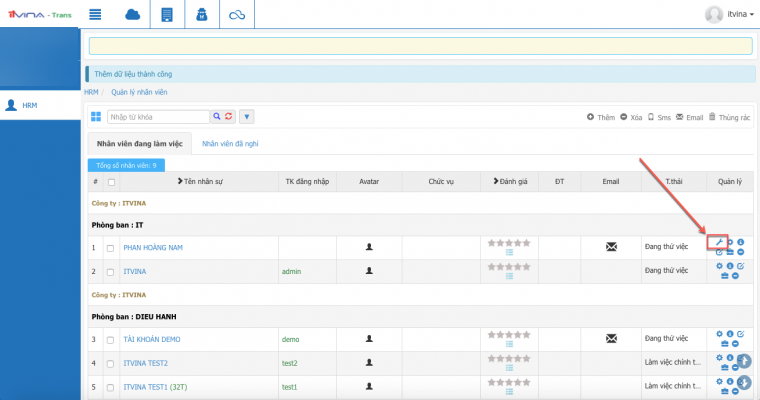Sort by the Tên nhân sự column header

(201, 182)
